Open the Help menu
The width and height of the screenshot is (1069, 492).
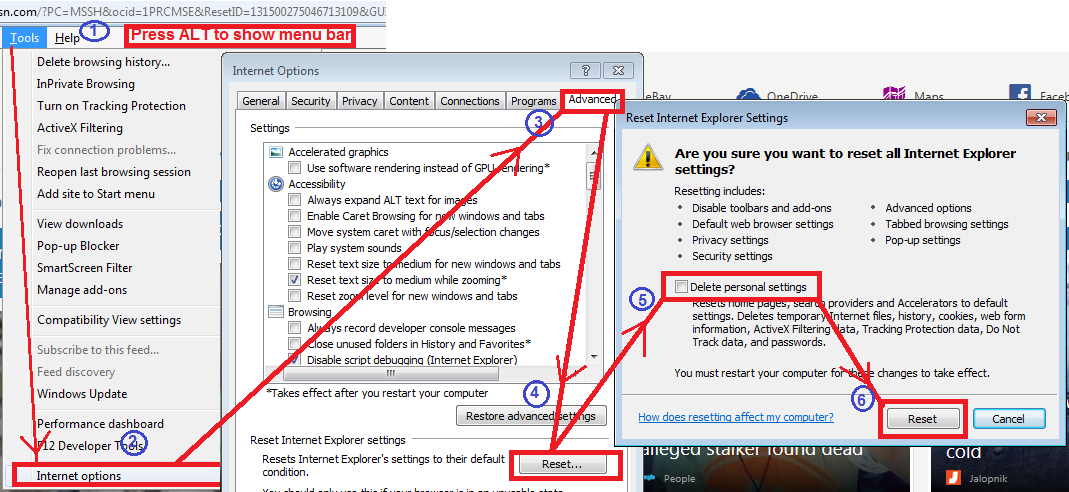(x=67, y=38)
